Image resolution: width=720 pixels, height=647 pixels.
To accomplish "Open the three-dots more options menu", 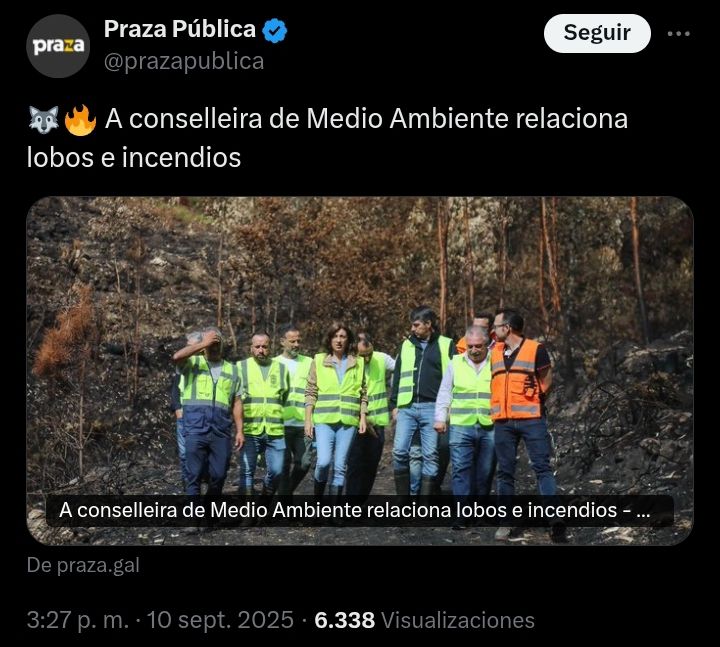I will [679, 34].
